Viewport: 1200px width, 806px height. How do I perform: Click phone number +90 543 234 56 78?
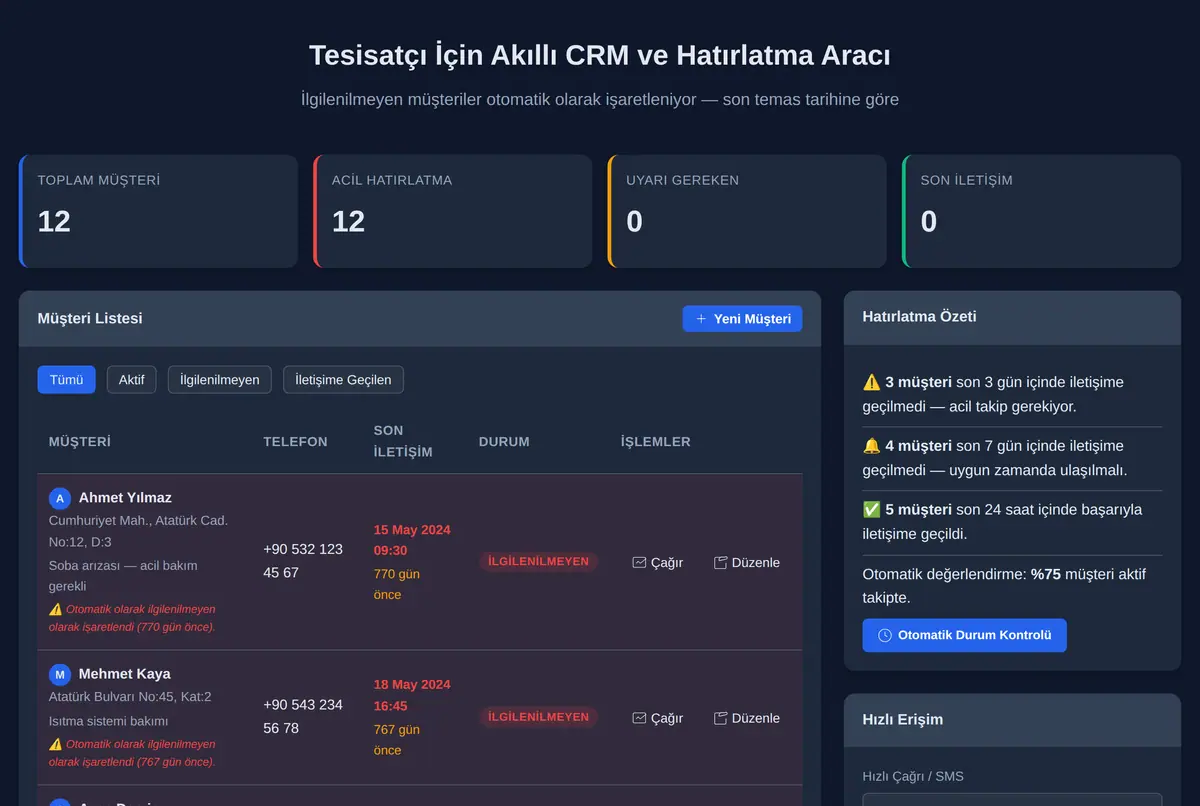click(x=303, y=717)
